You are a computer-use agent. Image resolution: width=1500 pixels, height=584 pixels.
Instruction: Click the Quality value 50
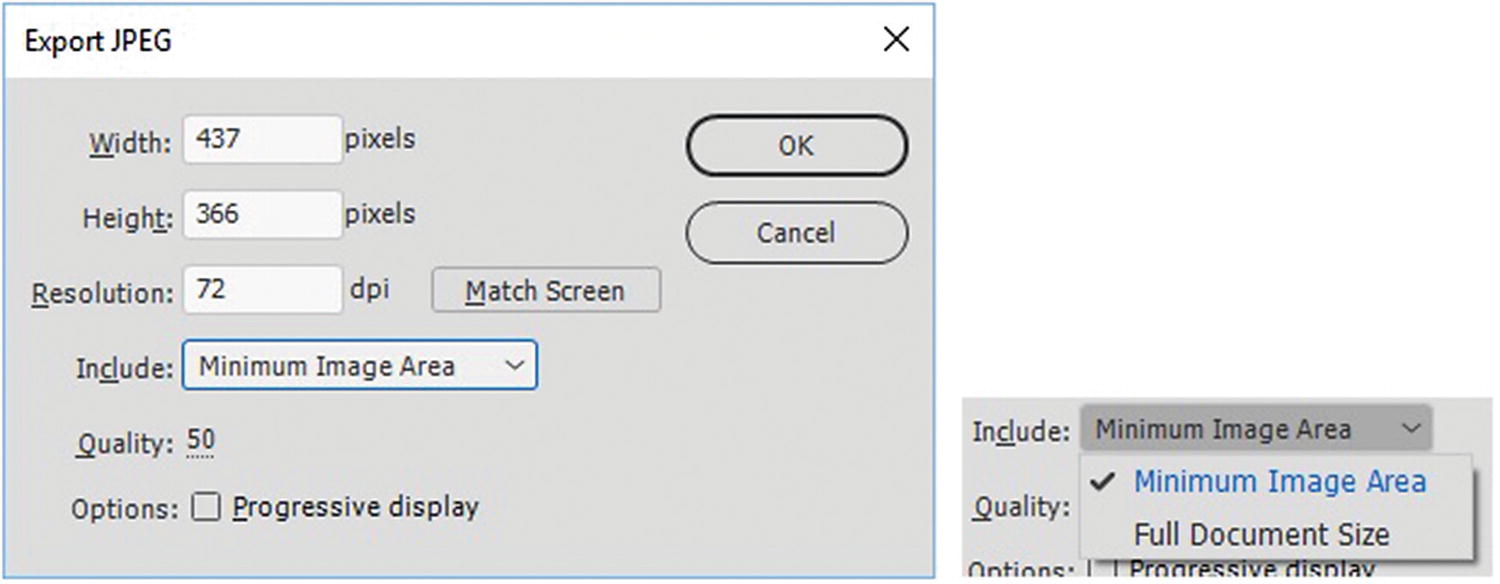[200, 441]
